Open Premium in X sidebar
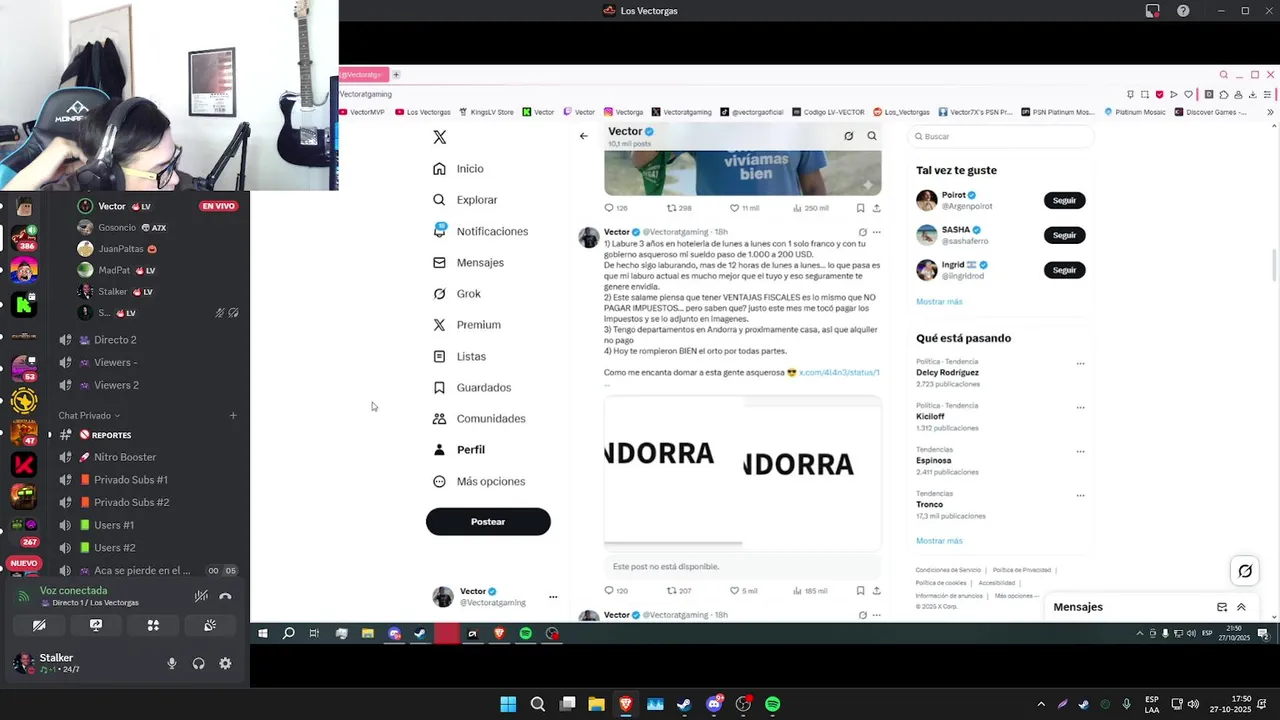Screen dimensions: 1280x720 467,325
